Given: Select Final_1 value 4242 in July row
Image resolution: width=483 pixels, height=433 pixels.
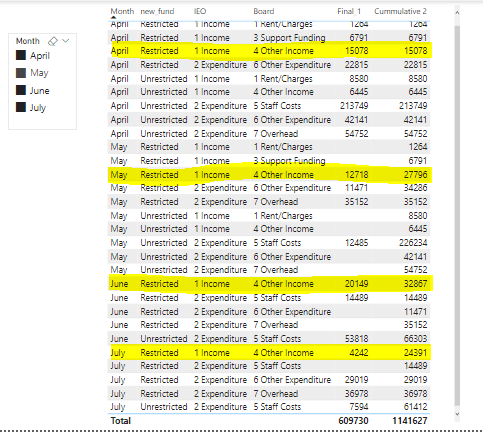Looking at the screenshot, I should click(359, 353).
